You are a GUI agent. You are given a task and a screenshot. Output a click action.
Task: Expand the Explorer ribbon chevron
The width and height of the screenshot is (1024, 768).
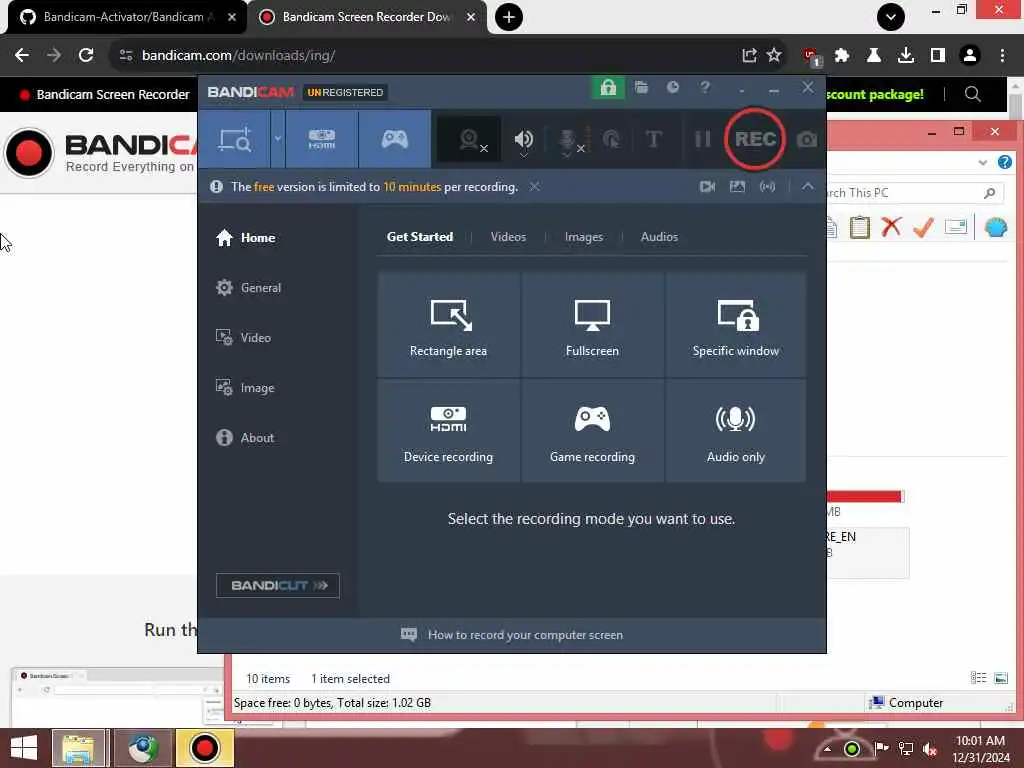click(983, 162)
